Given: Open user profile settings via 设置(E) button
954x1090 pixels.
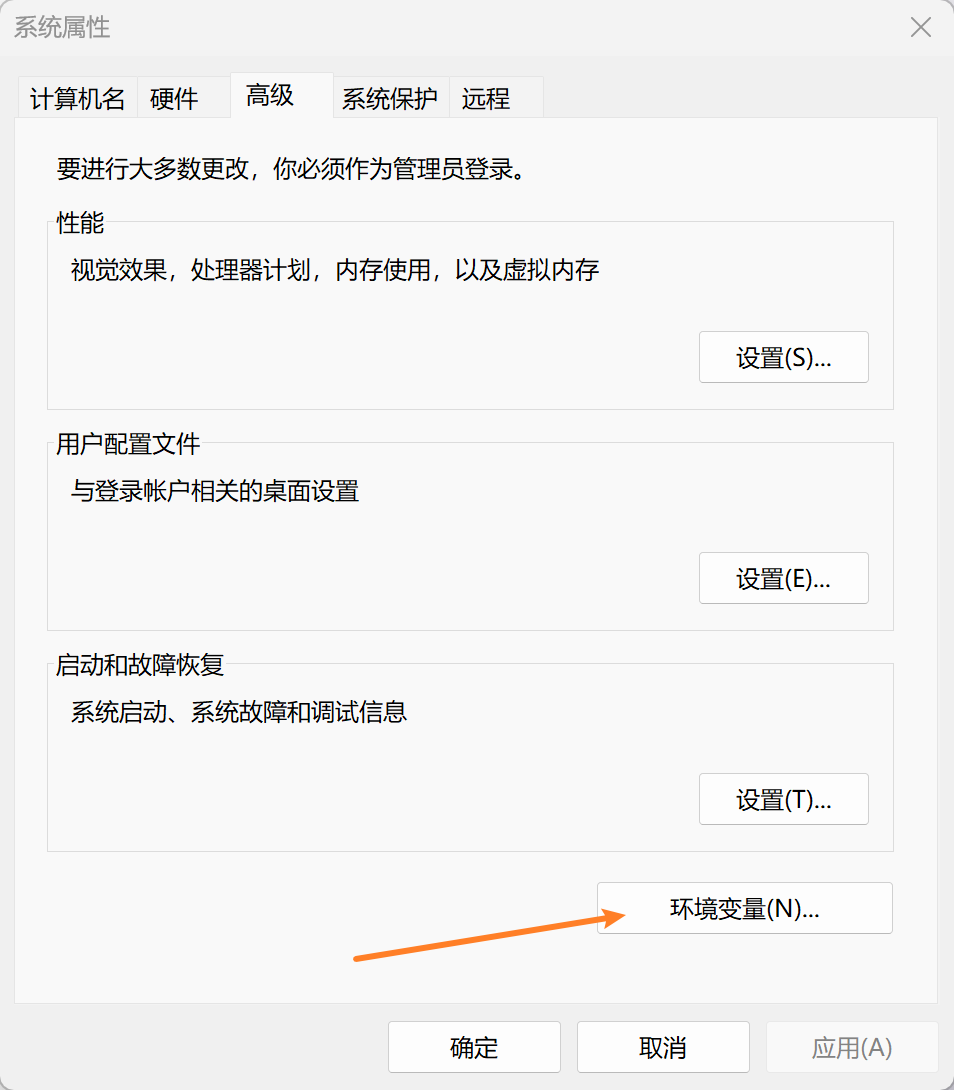Looking at the screenshot, I should [x=783, y=578].
